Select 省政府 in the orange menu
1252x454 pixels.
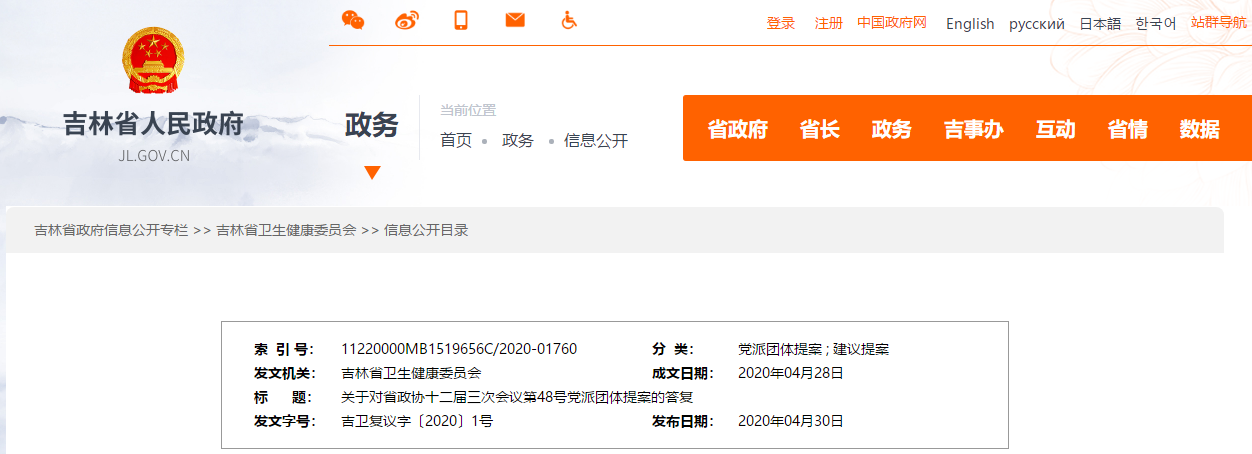point(737,129)
